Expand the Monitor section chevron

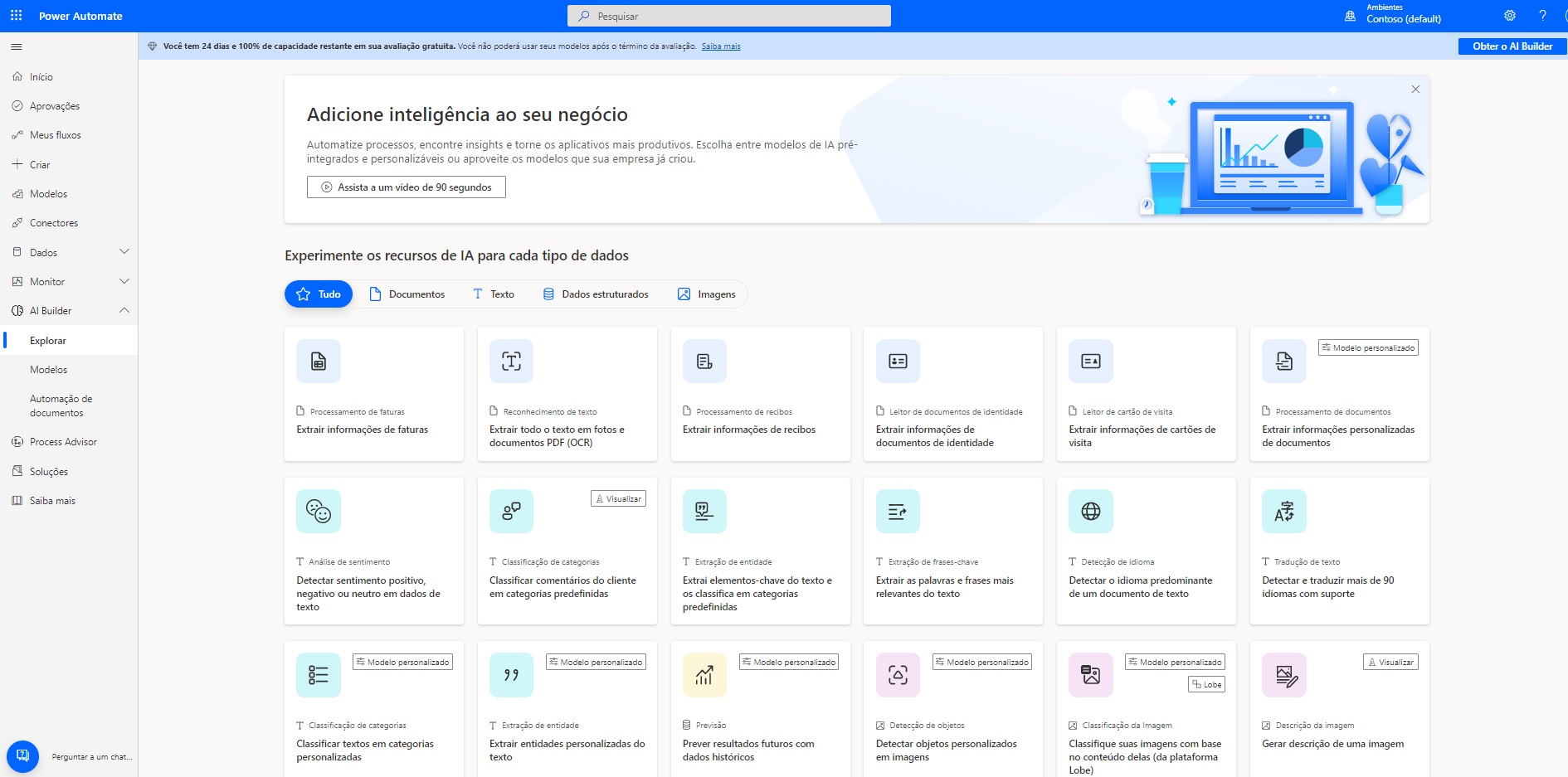[x=124, y=281]
